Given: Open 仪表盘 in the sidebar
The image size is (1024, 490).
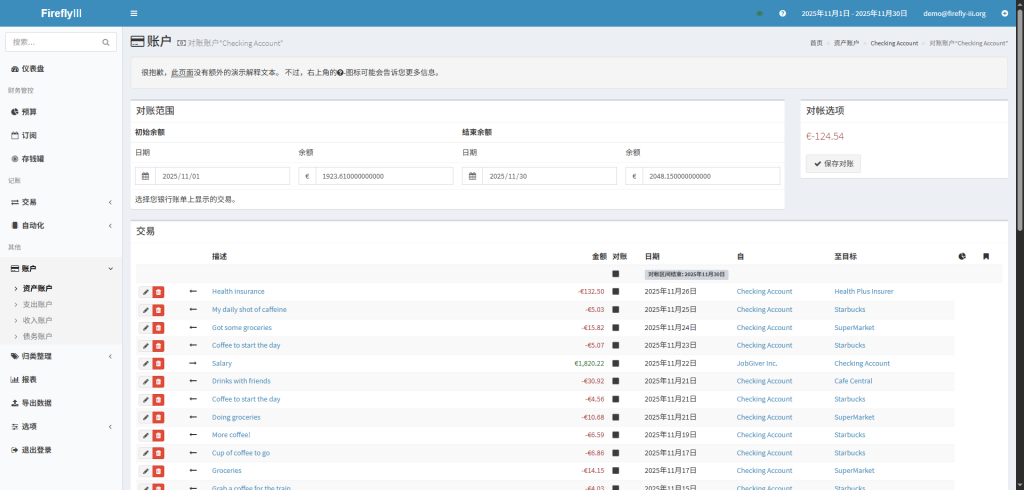Looking at the screenshot, I should tap(33, 68).
